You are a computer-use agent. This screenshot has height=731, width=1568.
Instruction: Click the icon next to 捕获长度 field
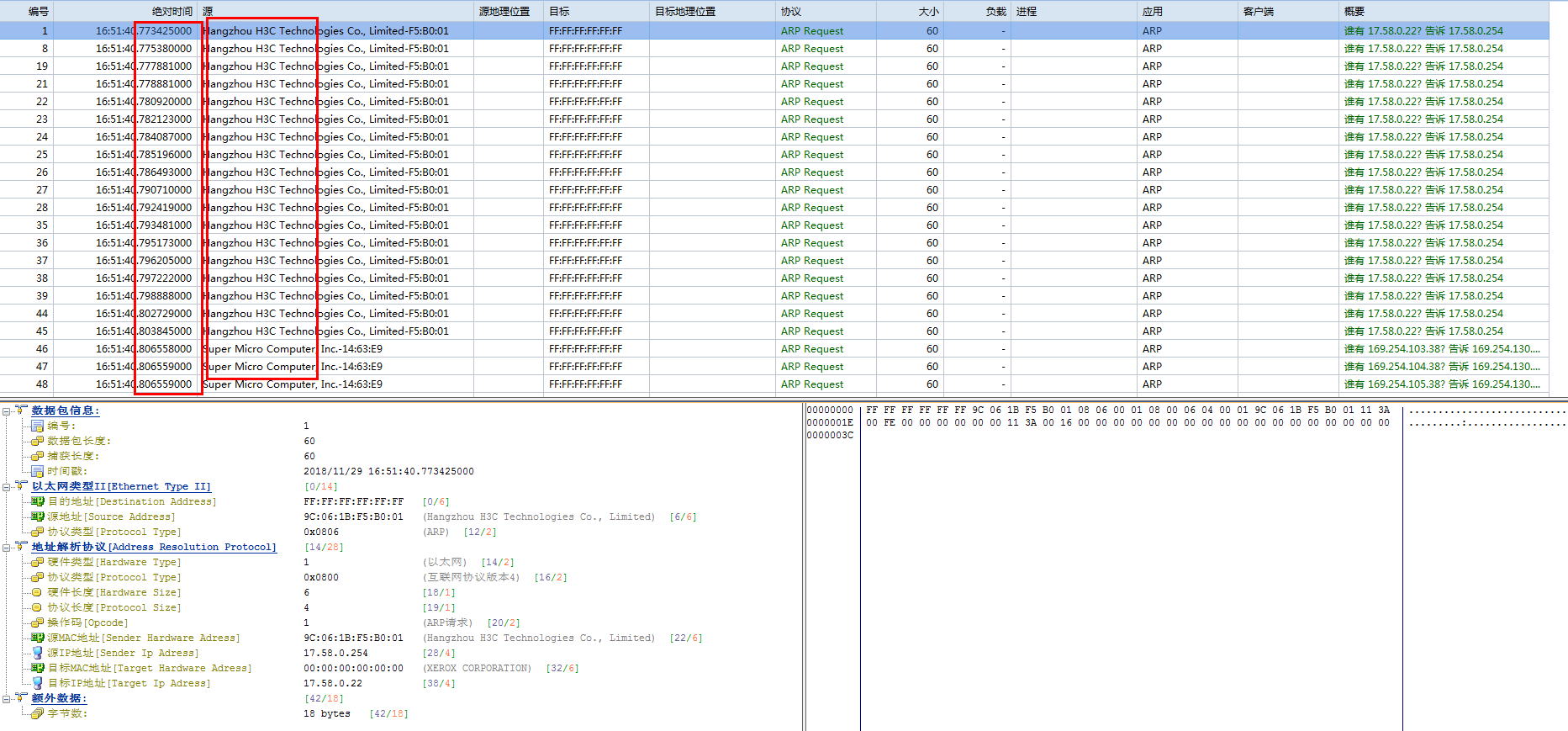point(37,456)
